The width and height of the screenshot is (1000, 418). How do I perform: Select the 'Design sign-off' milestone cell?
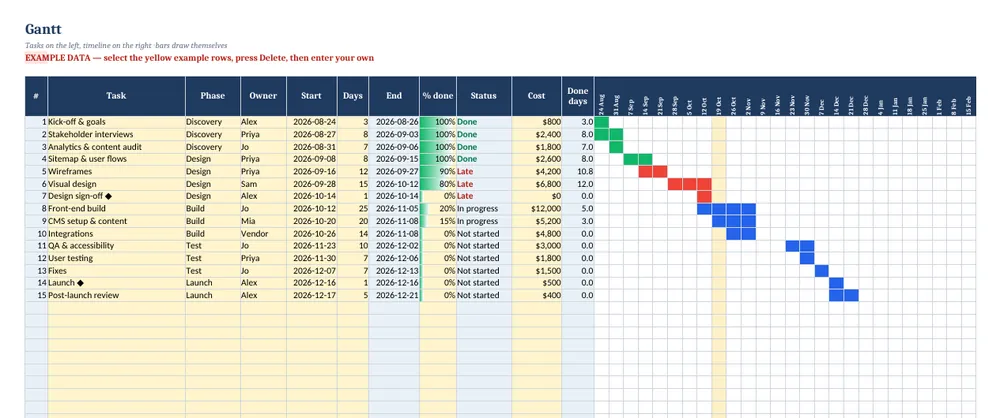116,196
